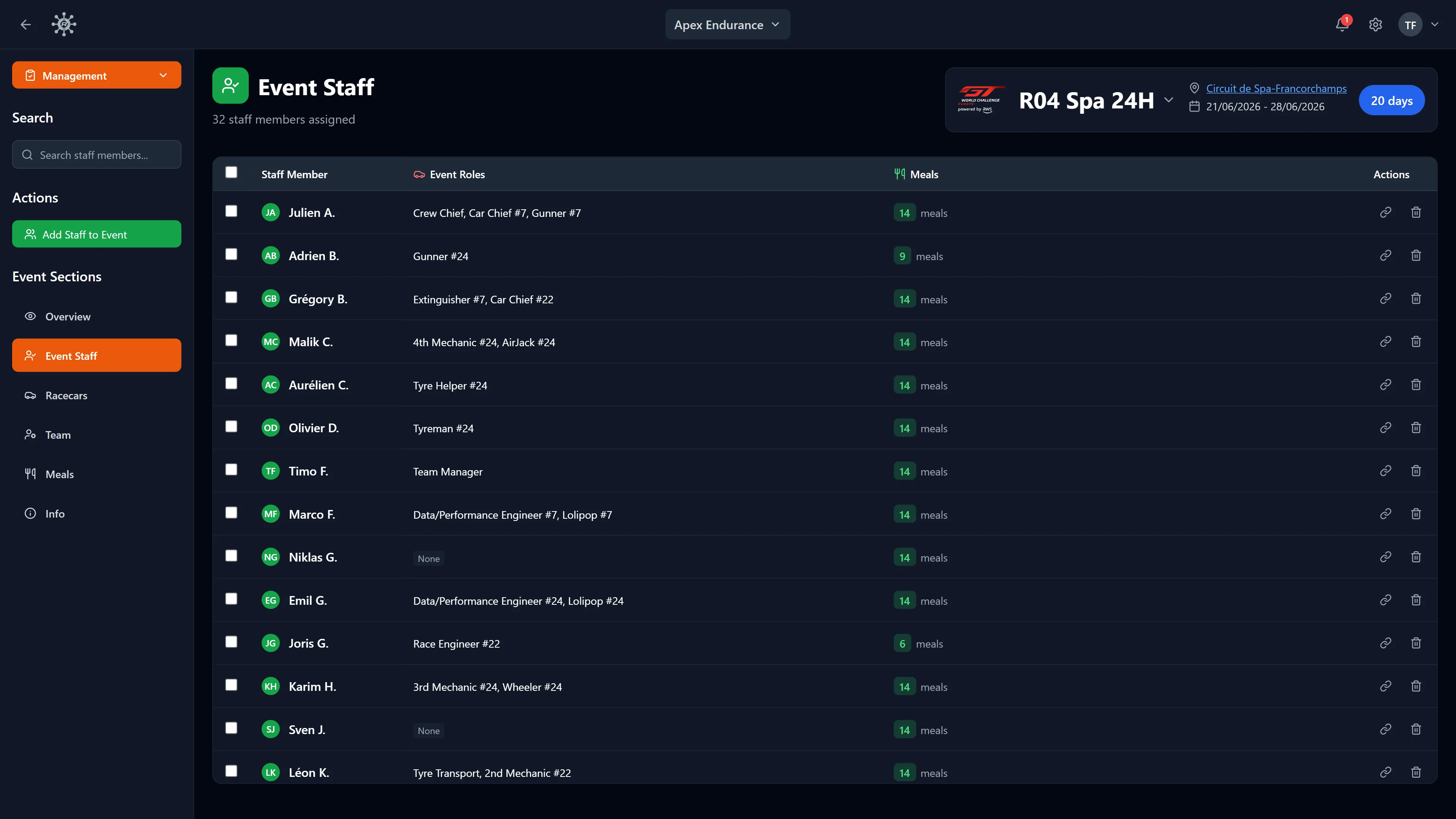Delete Adrien B. with trash icon

(1416, 256)
